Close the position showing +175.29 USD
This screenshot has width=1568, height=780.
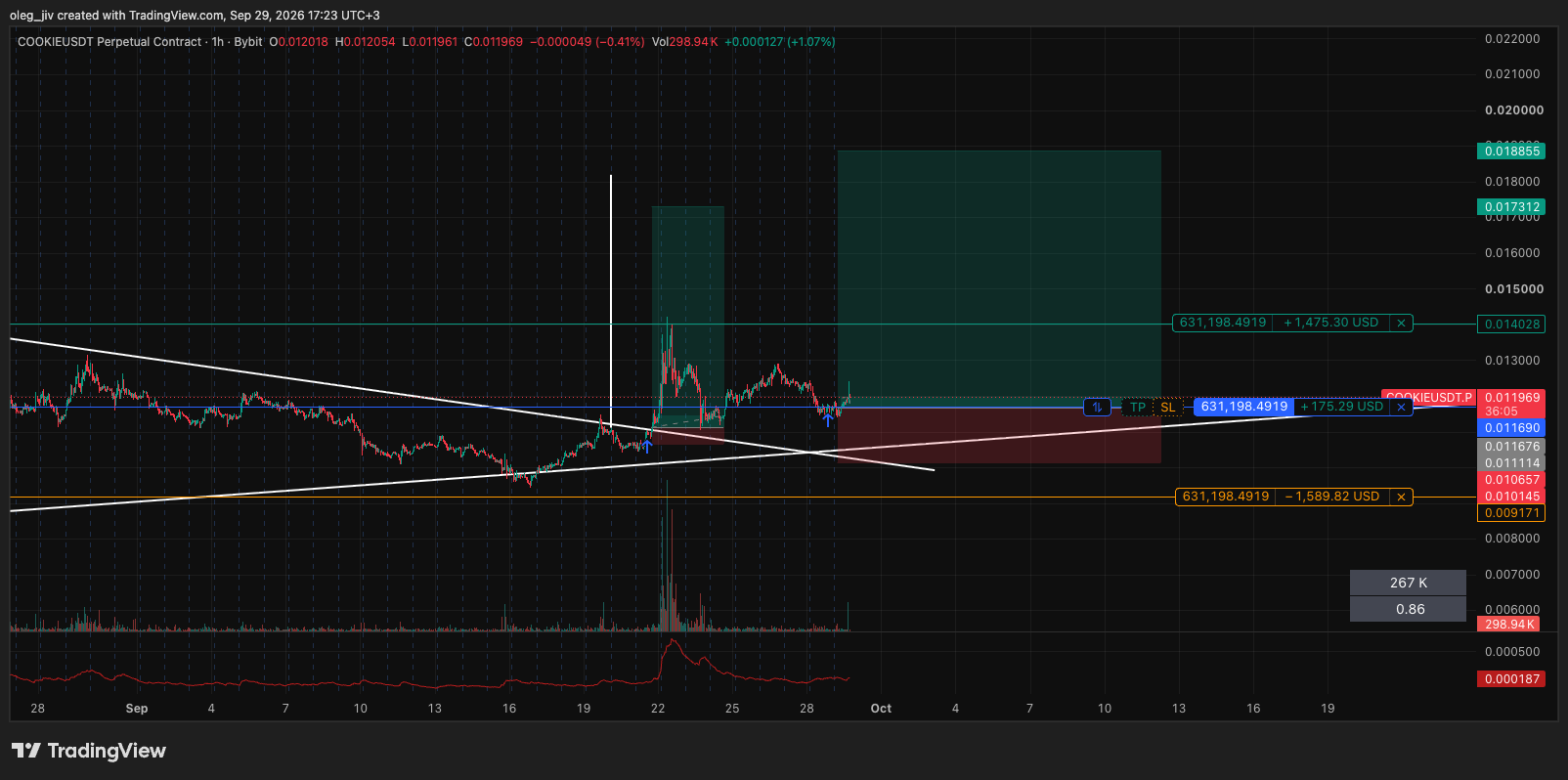(1401, 407)
